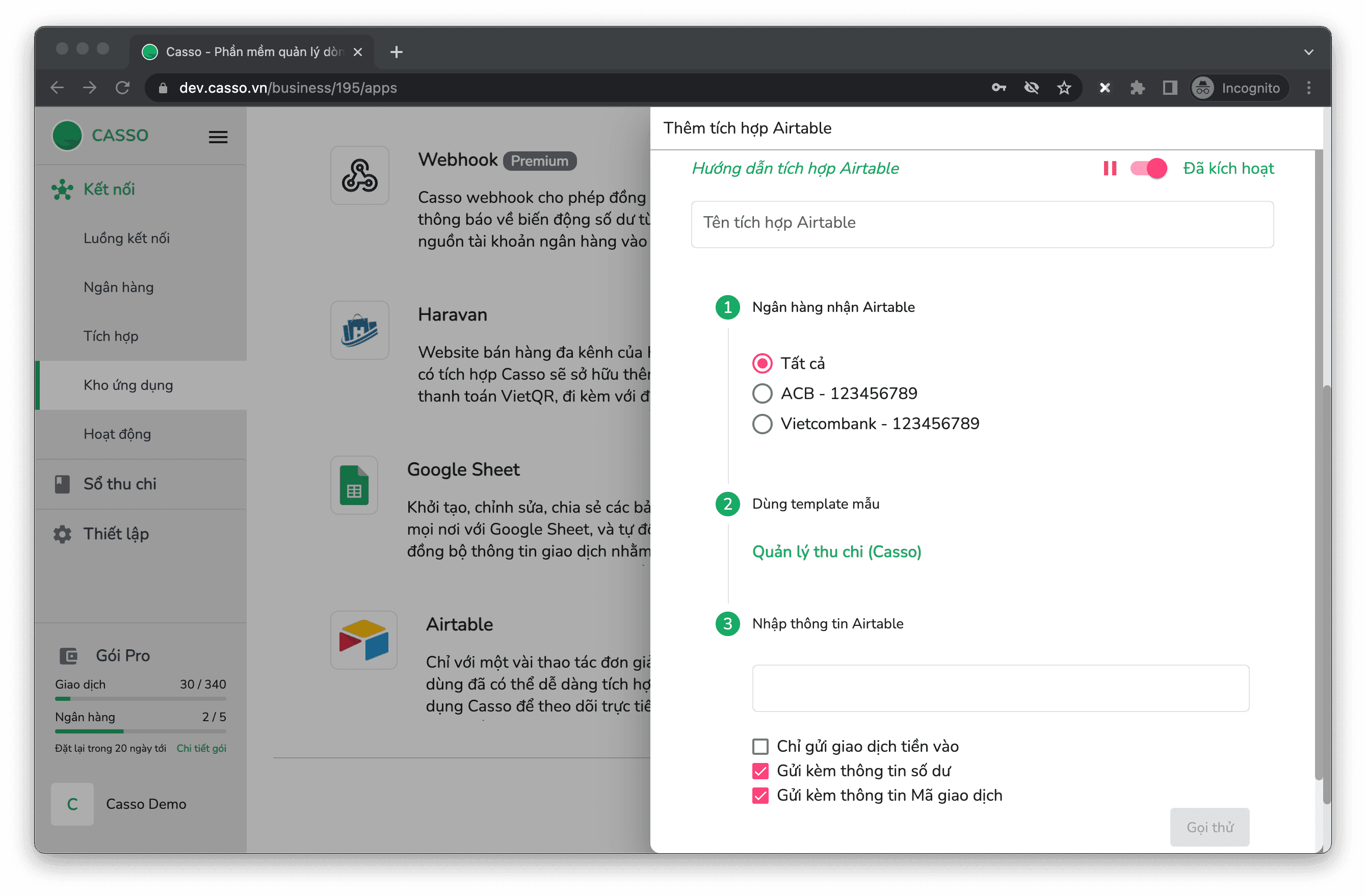This screenshot has height=896, width=1366.
Task: Open the browser extensions puzzle icon
Action: click(1137, 88)
